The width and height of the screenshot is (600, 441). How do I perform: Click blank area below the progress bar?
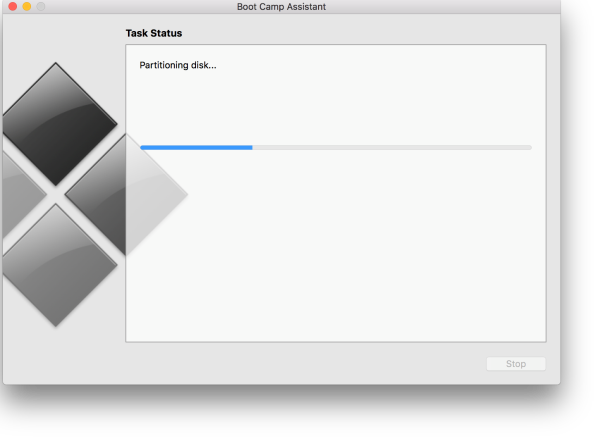tap(335, 250)
